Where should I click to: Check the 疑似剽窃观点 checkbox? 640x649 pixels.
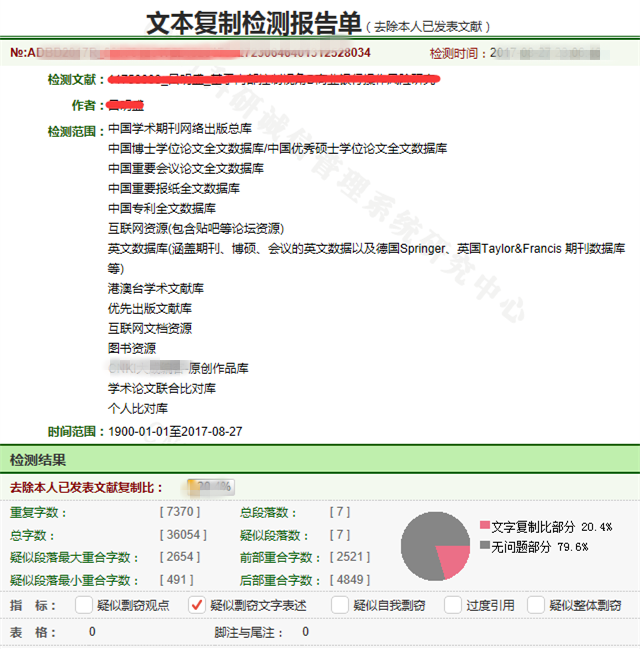[84, 605]
